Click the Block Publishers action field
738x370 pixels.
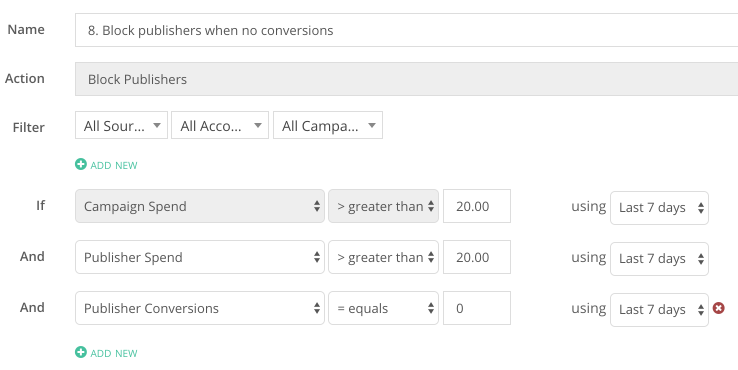tap(407, 79)
